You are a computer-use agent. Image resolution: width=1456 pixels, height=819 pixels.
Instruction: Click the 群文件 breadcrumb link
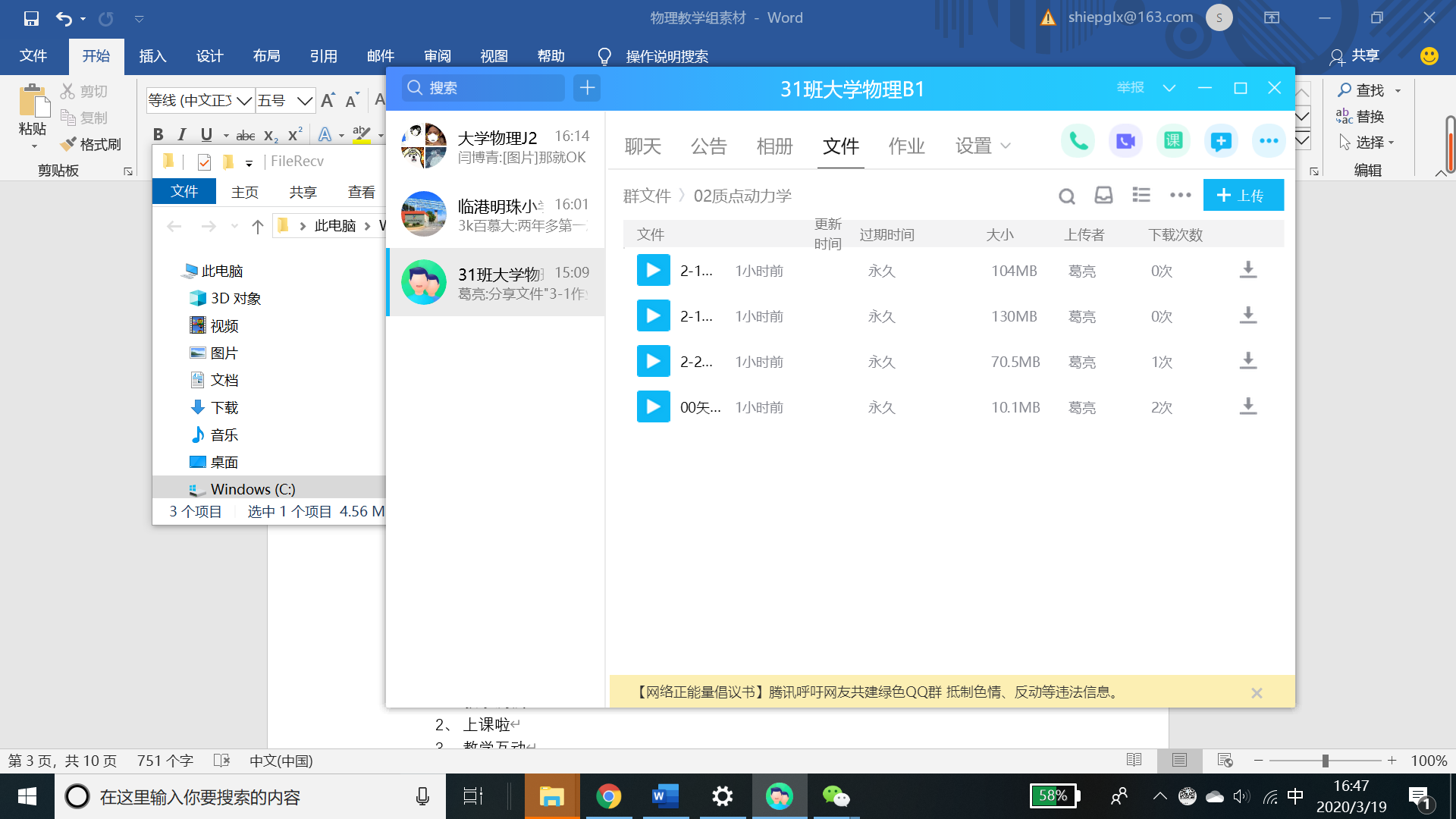(x=647, y=196)
